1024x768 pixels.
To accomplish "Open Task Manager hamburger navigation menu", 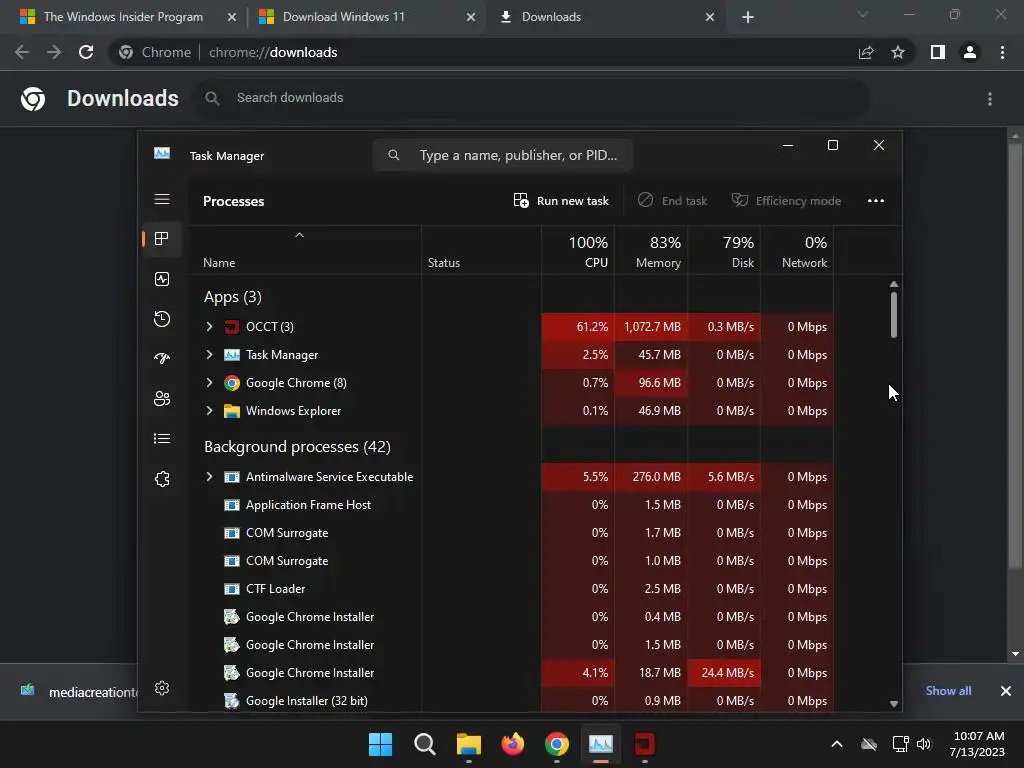I will click(162, 199).
